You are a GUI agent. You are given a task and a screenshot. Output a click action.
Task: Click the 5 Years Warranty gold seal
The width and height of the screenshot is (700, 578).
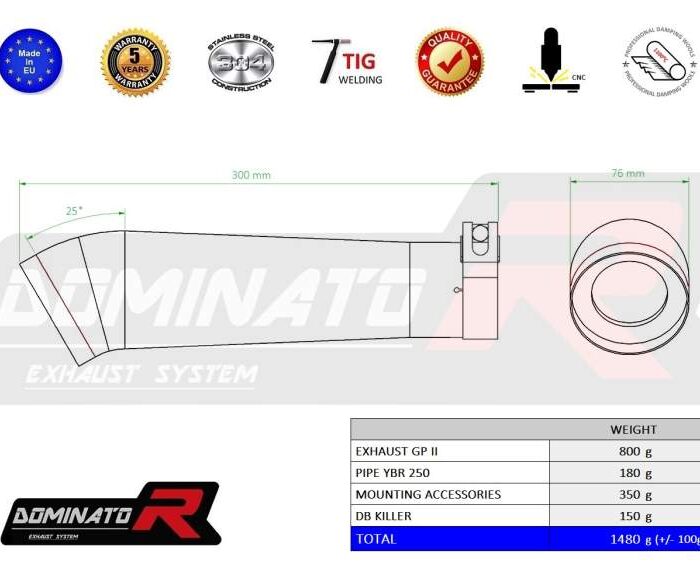(135, 62)
